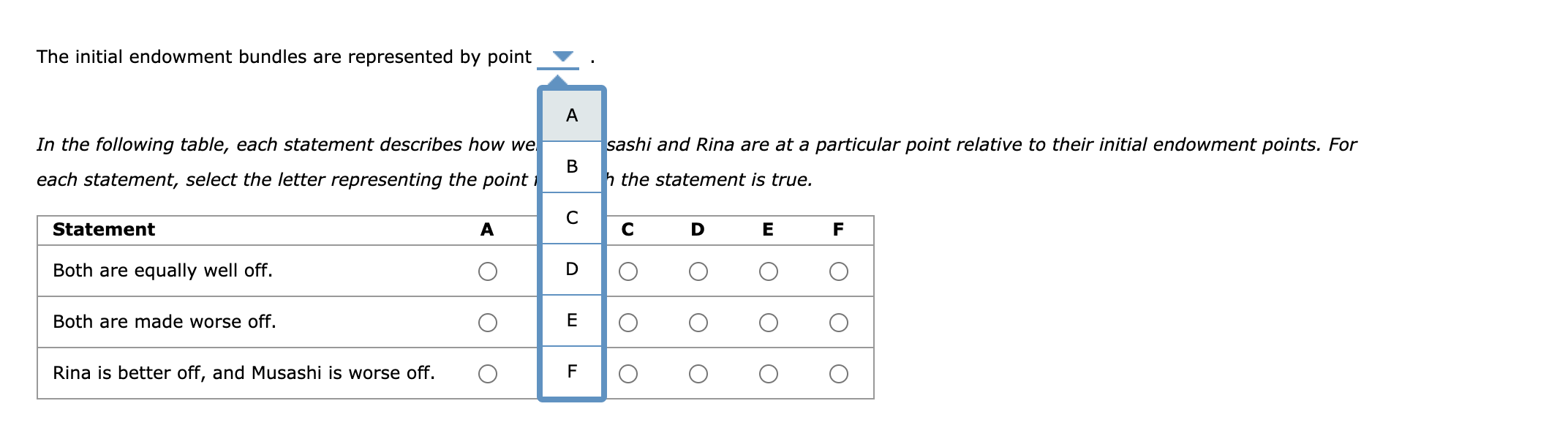Choose C for 'Both are made worse off'
Image resolution: width=1568 pixels, height=439 pixels.
click(x=628, y=323)
